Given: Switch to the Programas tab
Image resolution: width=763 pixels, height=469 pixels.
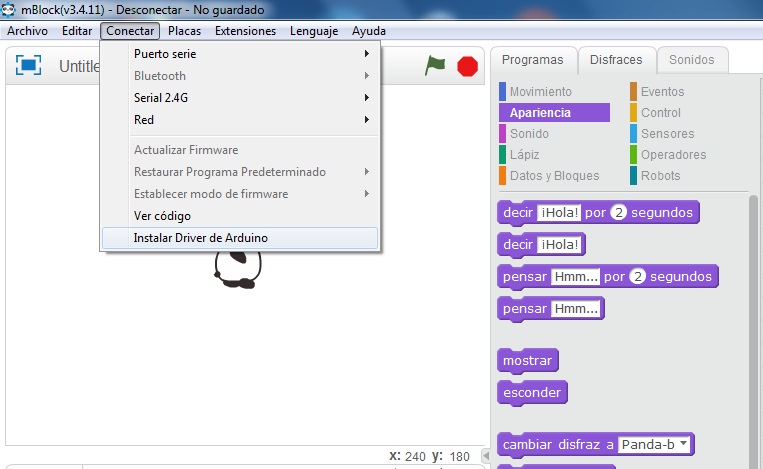Looking at the screenshot, I should click(x=533, y=60).
